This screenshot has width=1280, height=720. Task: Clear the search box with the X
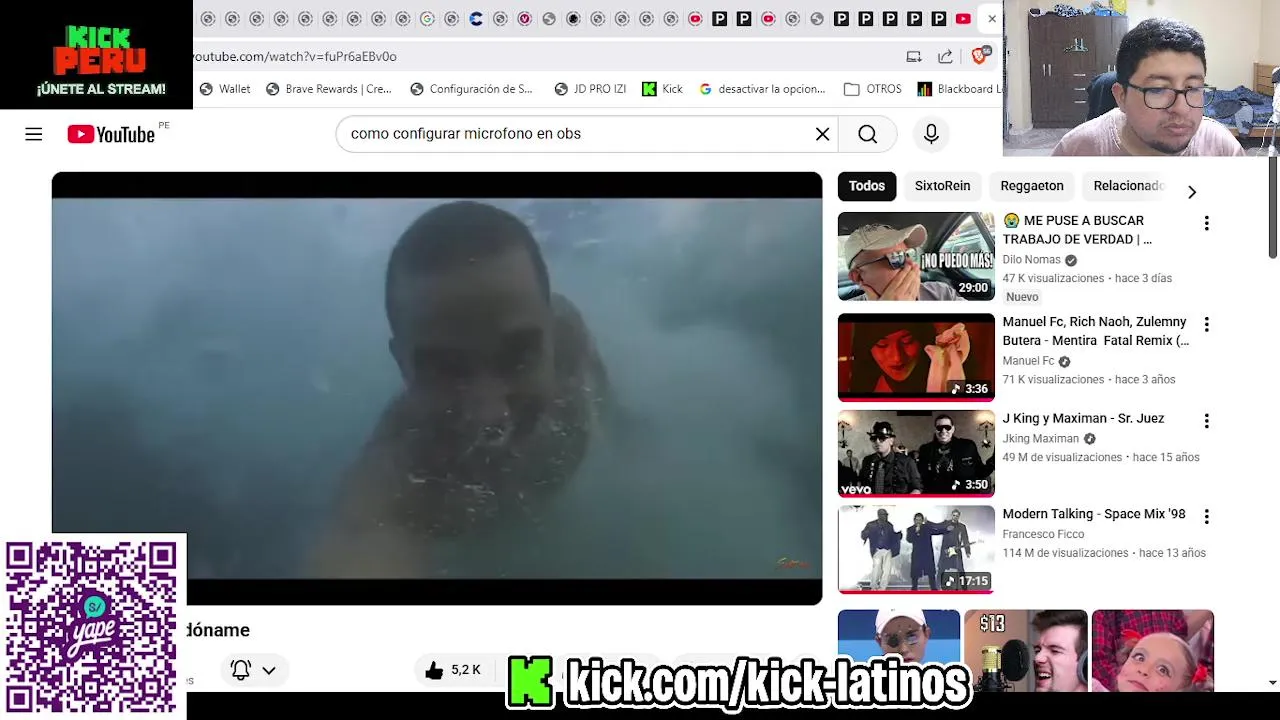tap(822, 134)
